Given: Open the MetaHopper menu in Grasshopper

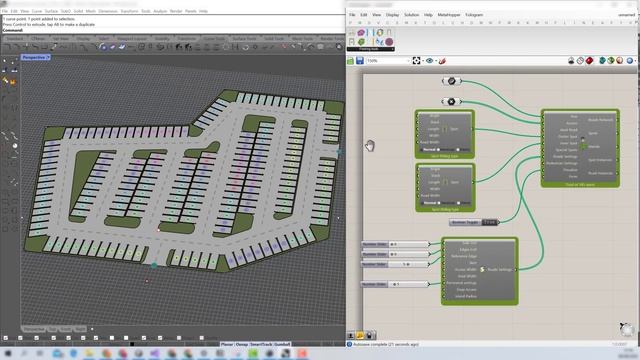Looking at the screenshot, I should coord(449,15).
